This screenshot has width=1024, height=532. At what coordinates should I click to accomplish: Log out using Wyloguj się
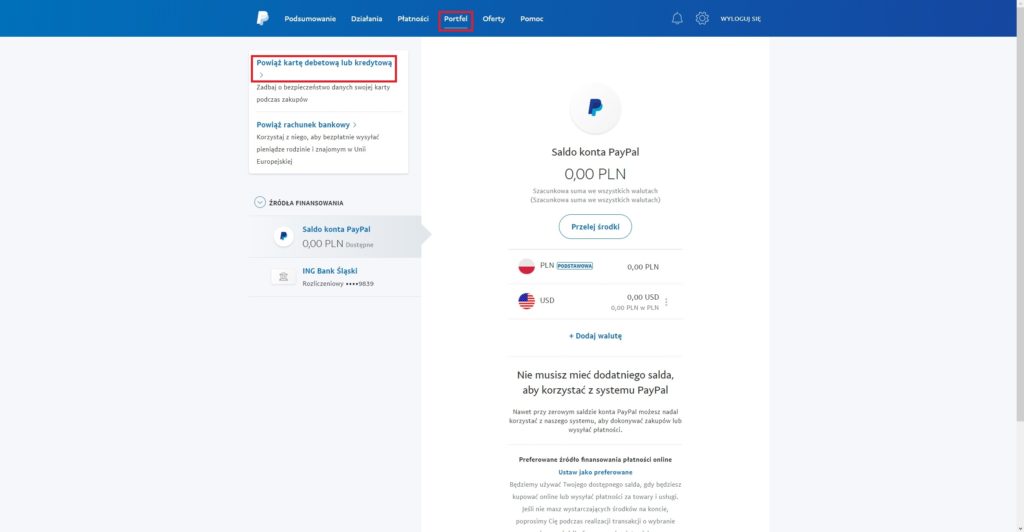coord(740,19)
